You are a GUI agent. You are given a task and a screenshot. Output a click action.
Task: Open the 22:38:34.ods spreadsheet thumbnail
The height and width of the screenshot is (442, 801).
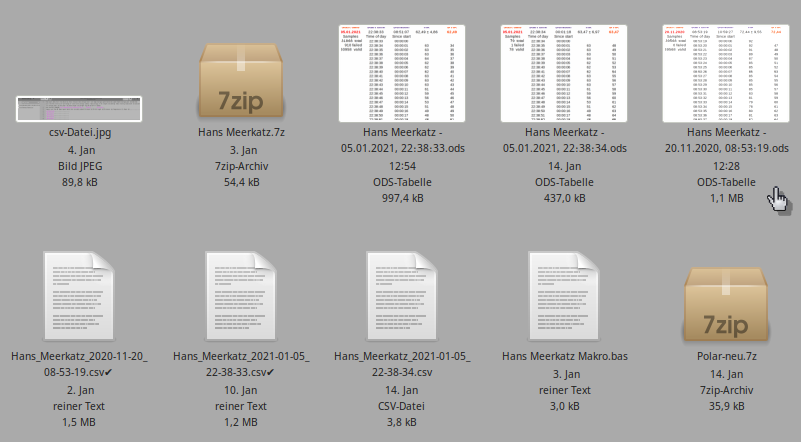[564, 74]
